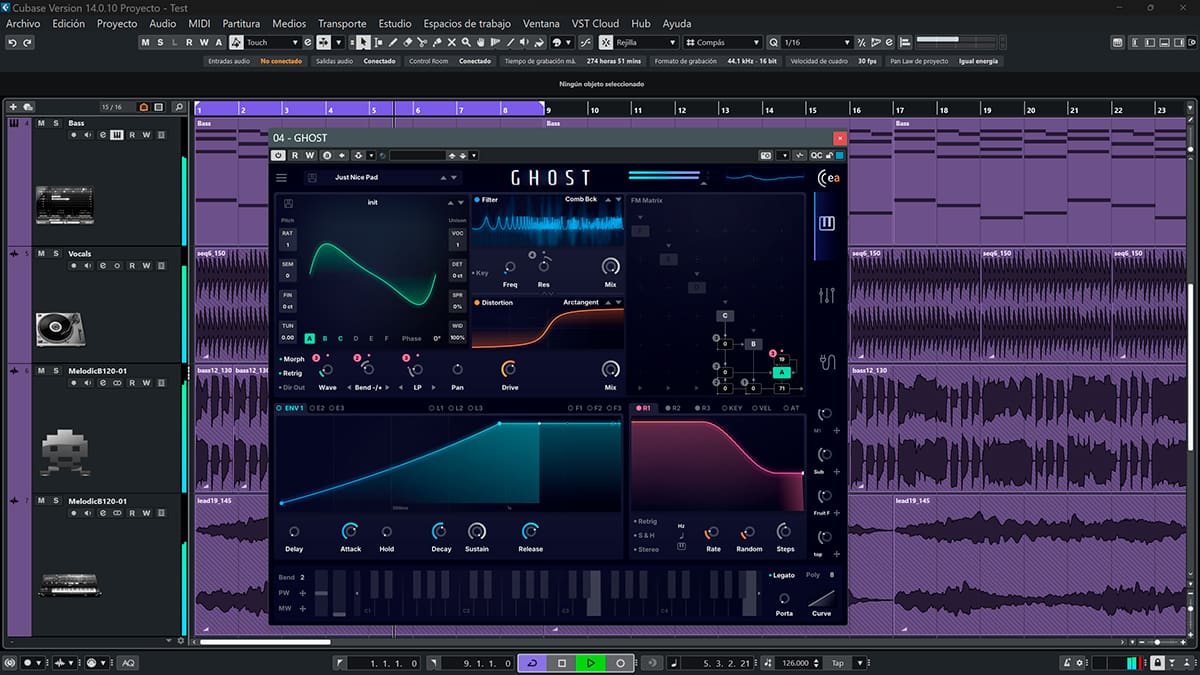Screen dimensions: 1200x675
Task: Open the Ghost mixer sliders page
Action: coord(827,295)
